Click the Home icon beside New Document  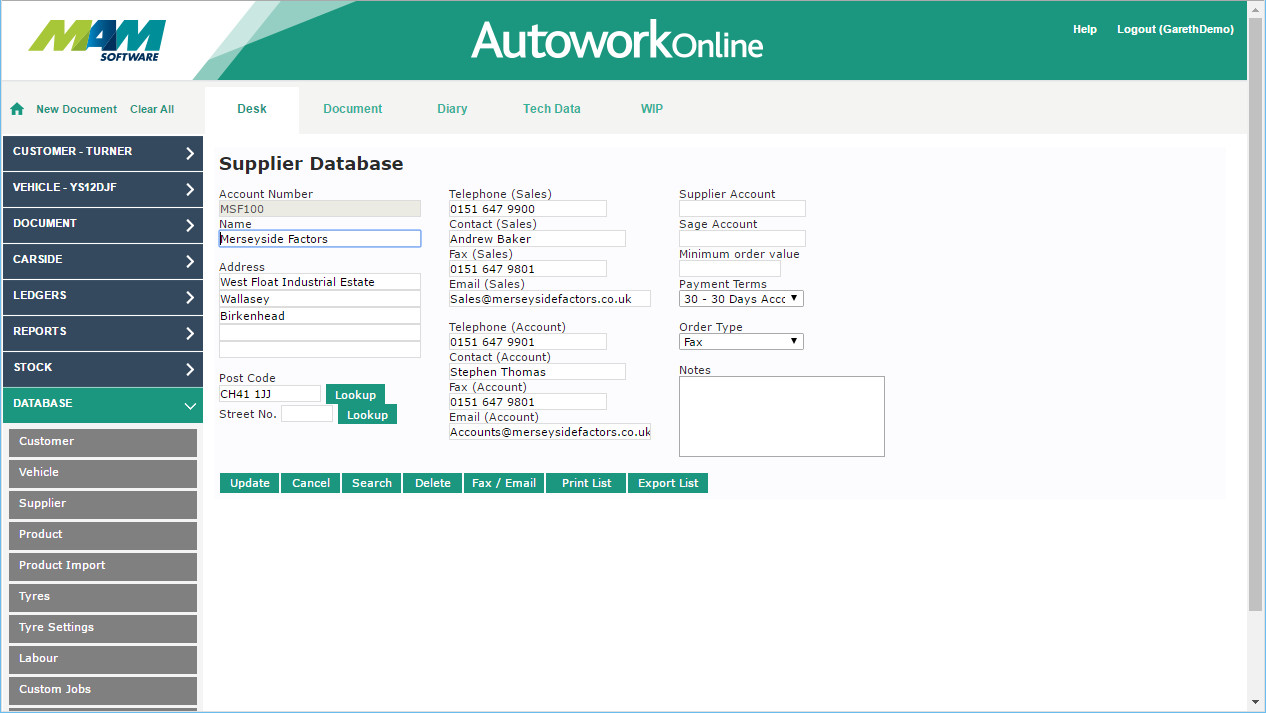(x=17, y=109)
